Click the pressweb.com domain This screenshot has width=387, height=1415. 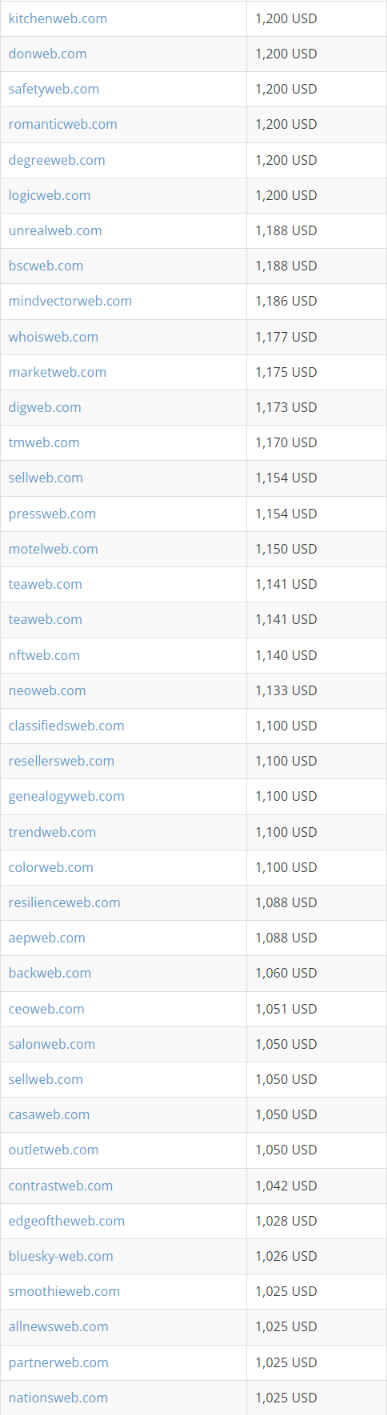click(52, 513)
